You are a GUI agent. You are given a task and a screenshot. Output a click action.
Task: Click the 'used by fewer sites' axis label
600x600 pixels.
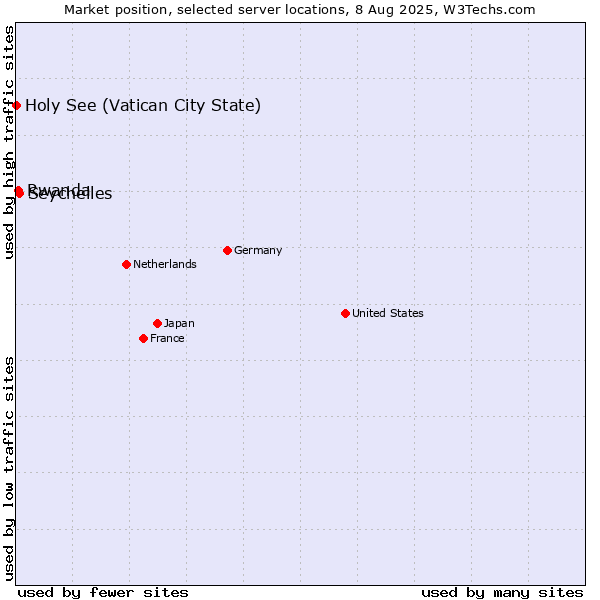[103, 593]
